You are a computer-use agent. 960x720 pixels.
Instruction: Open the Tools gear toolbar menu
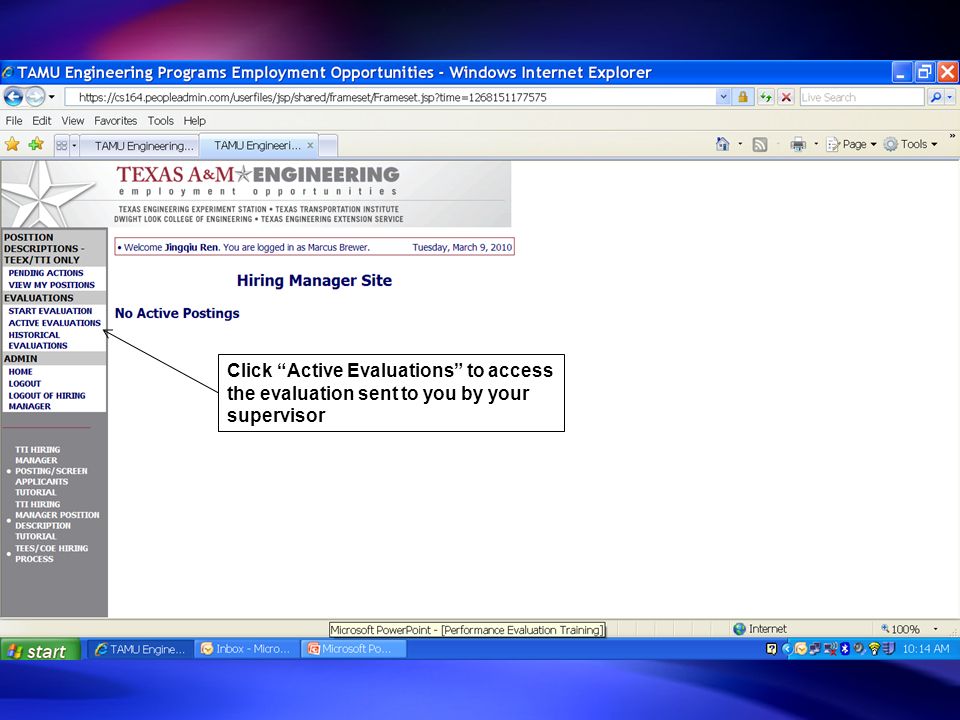(x=910, y=144)
